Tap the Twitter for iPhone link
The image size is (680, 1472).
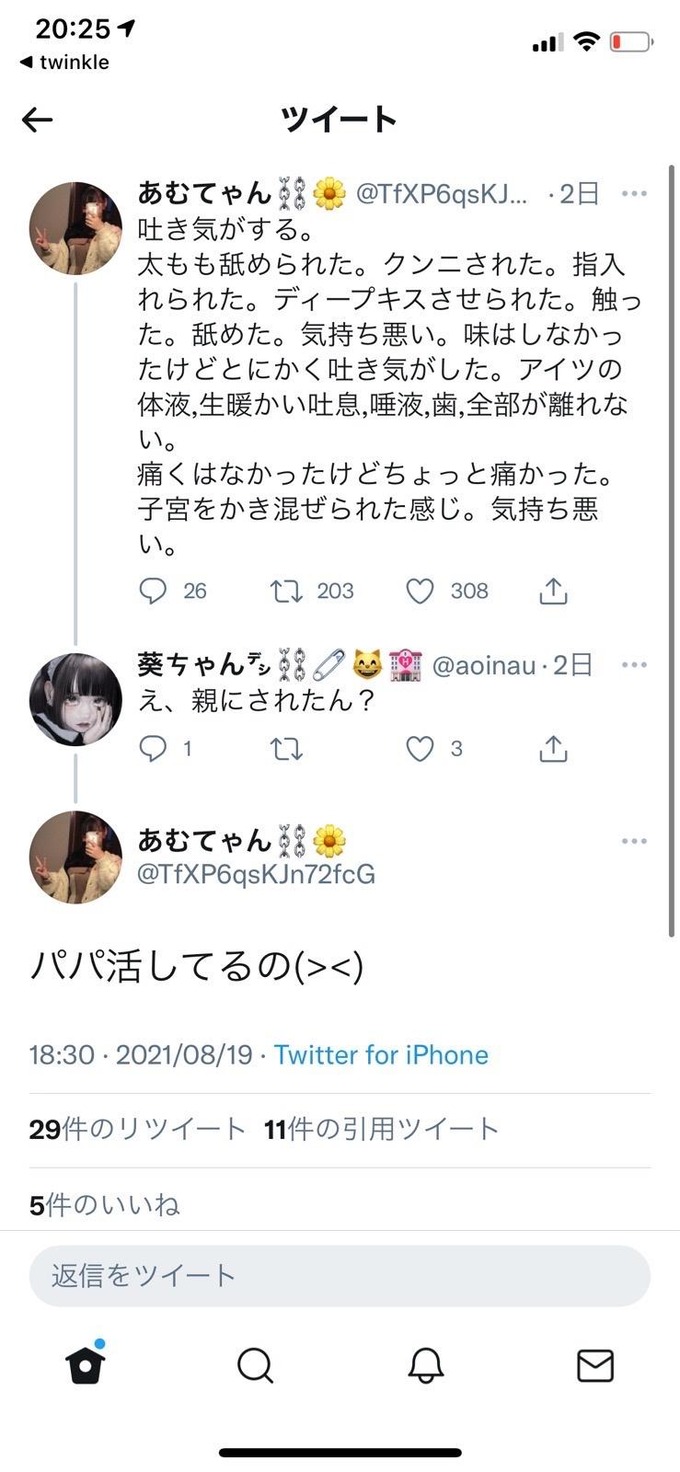point(381,1055)
